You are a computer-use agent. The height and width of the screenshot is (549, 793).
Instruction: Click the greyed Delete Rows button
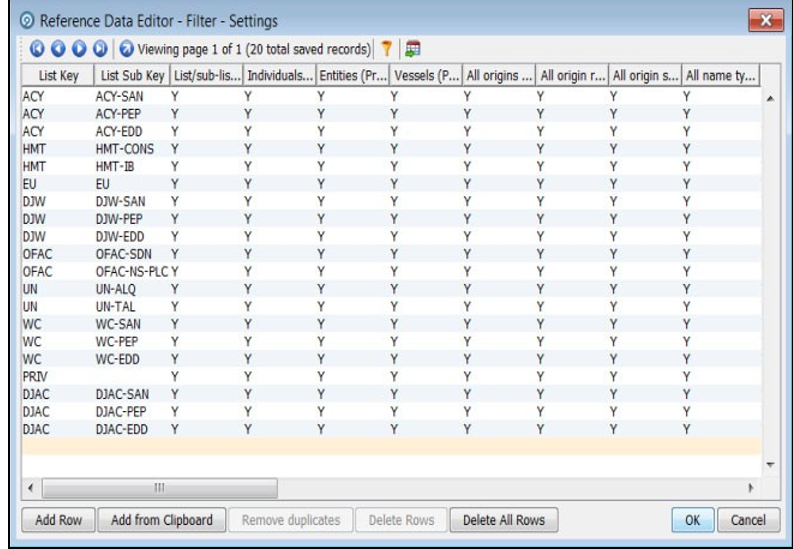[x=401, y=520]
